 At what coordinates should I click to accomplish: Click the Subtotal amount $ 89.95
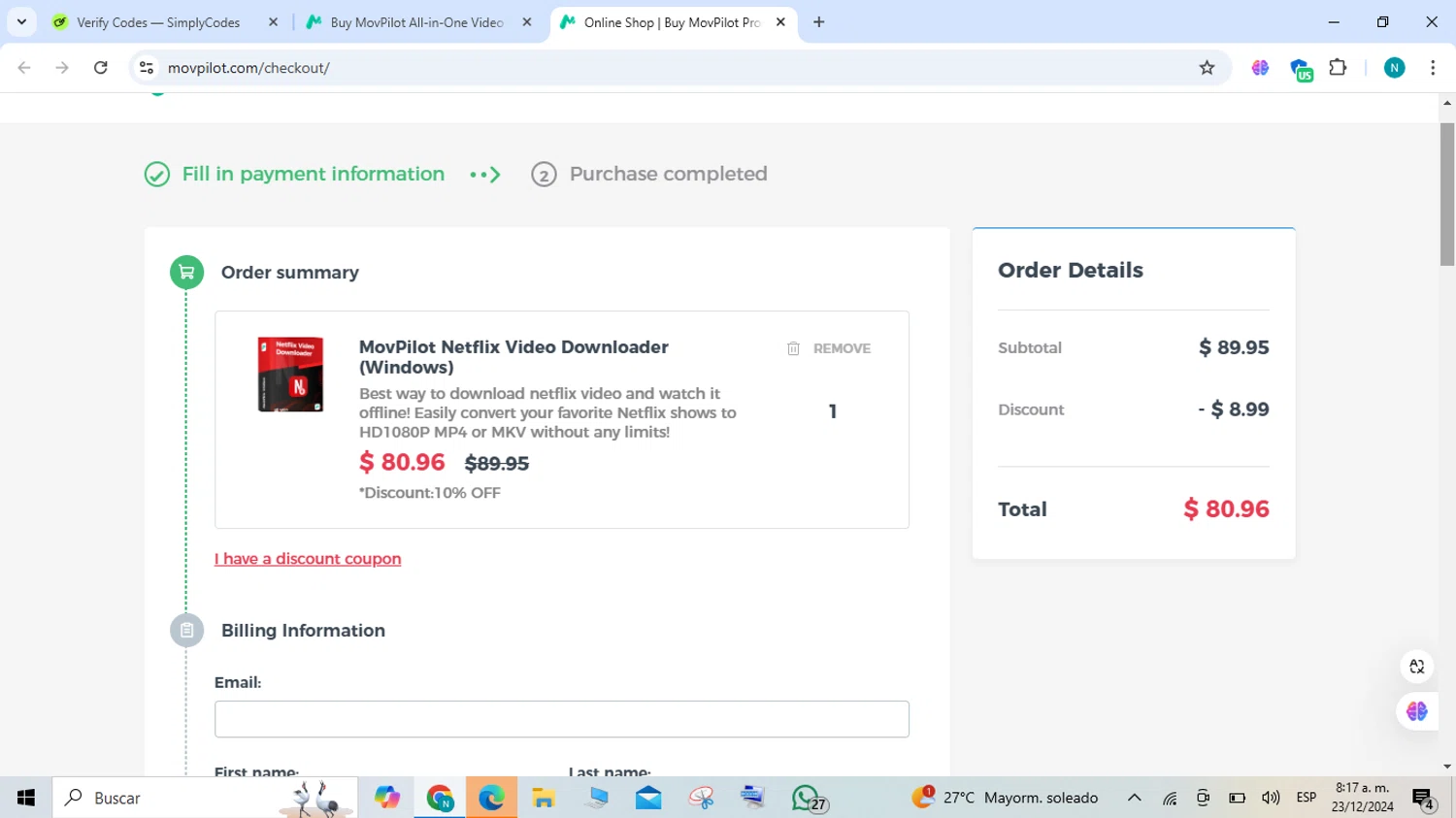point(1234,347)
